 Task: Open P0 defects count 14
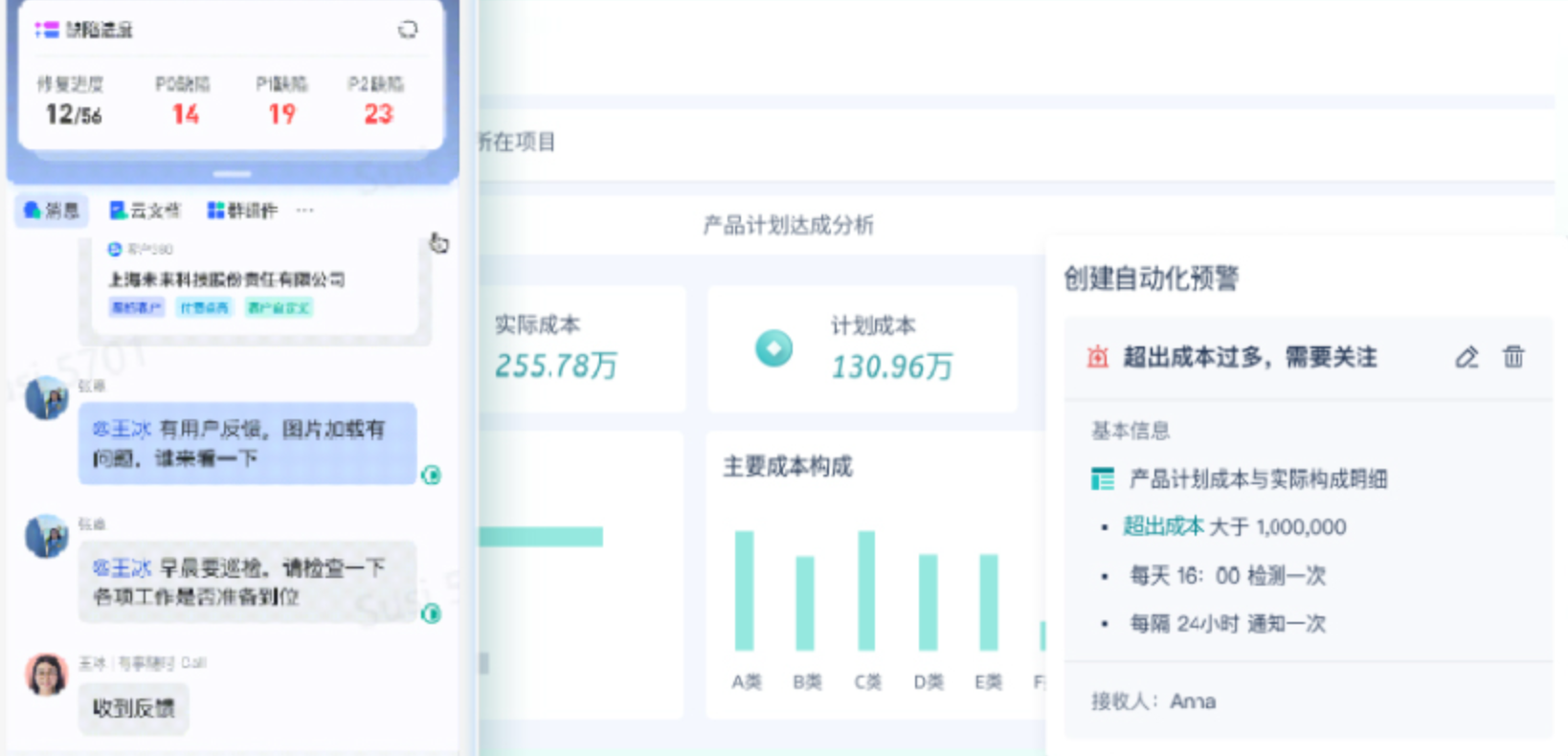point(186,115)
